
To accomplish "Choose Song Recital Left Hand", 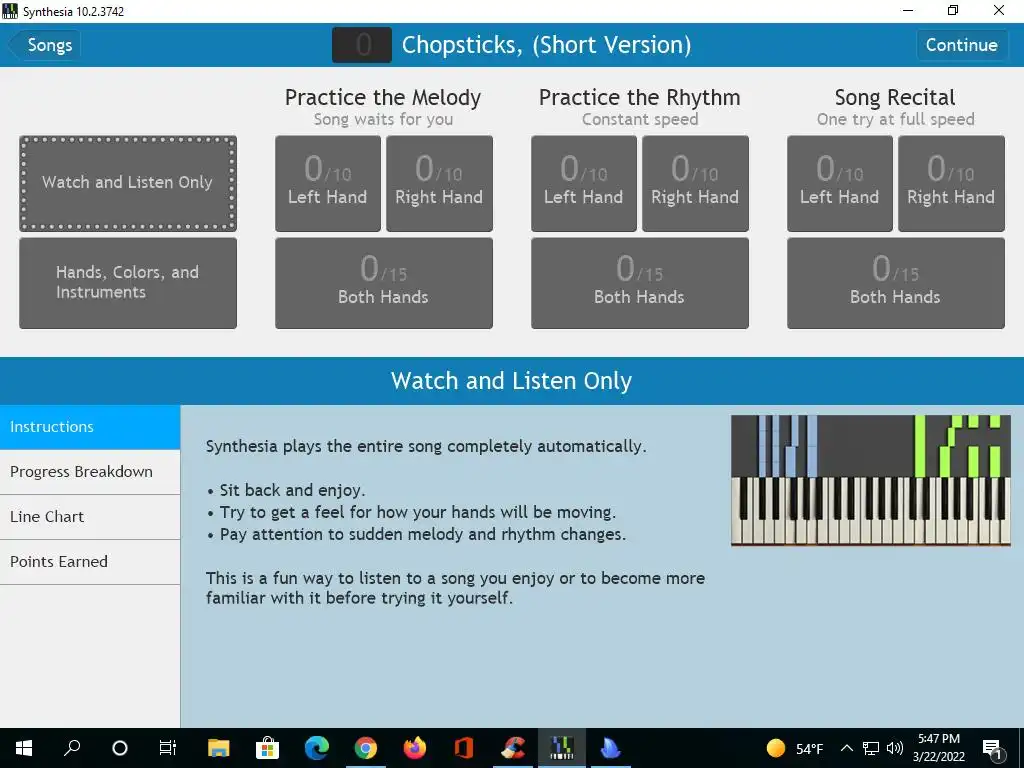I will [840, 183].
